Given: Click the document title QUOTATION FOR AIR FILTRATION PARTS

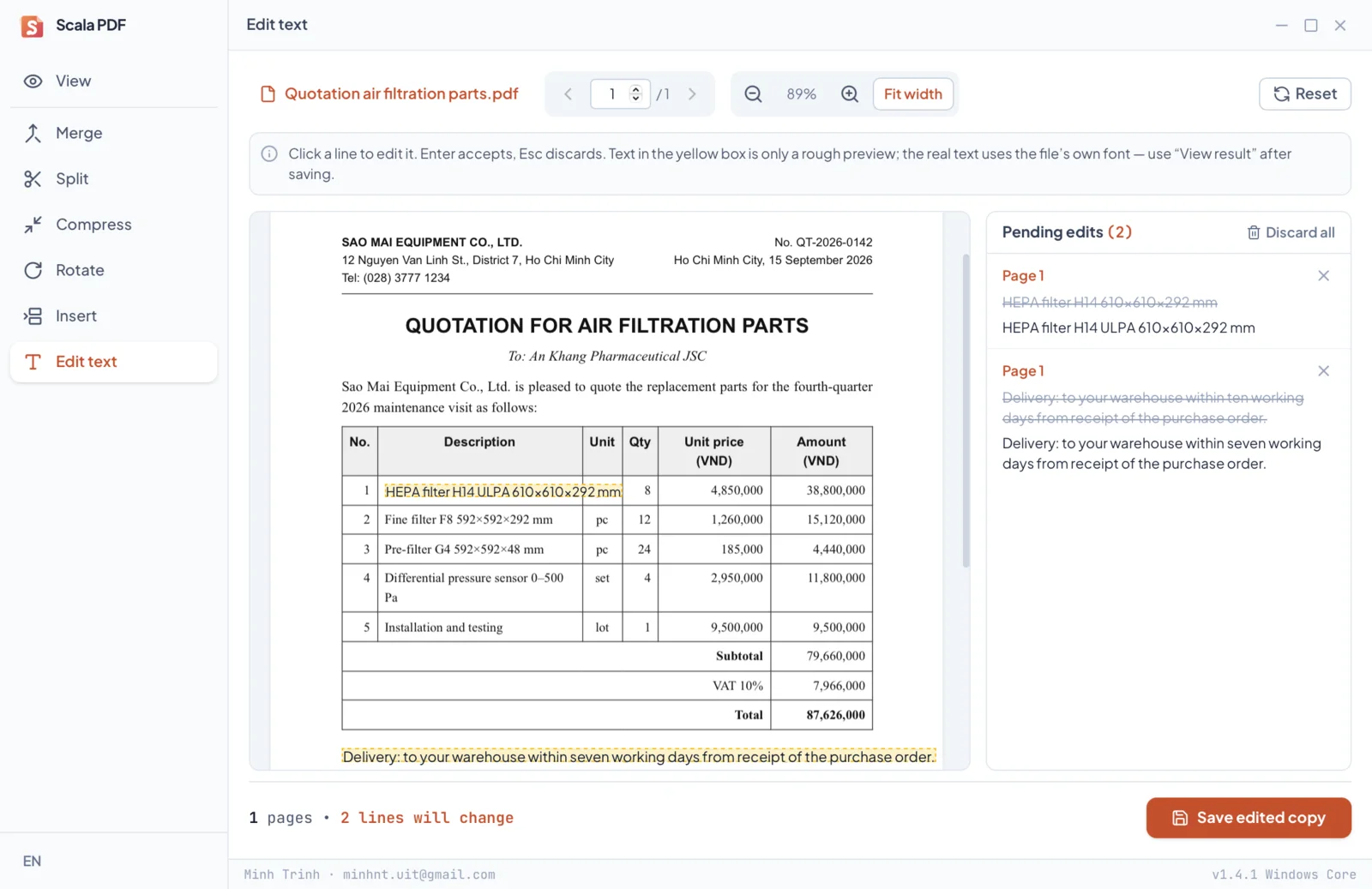Looking at the screenshot, I should click(x=607, y=326).
